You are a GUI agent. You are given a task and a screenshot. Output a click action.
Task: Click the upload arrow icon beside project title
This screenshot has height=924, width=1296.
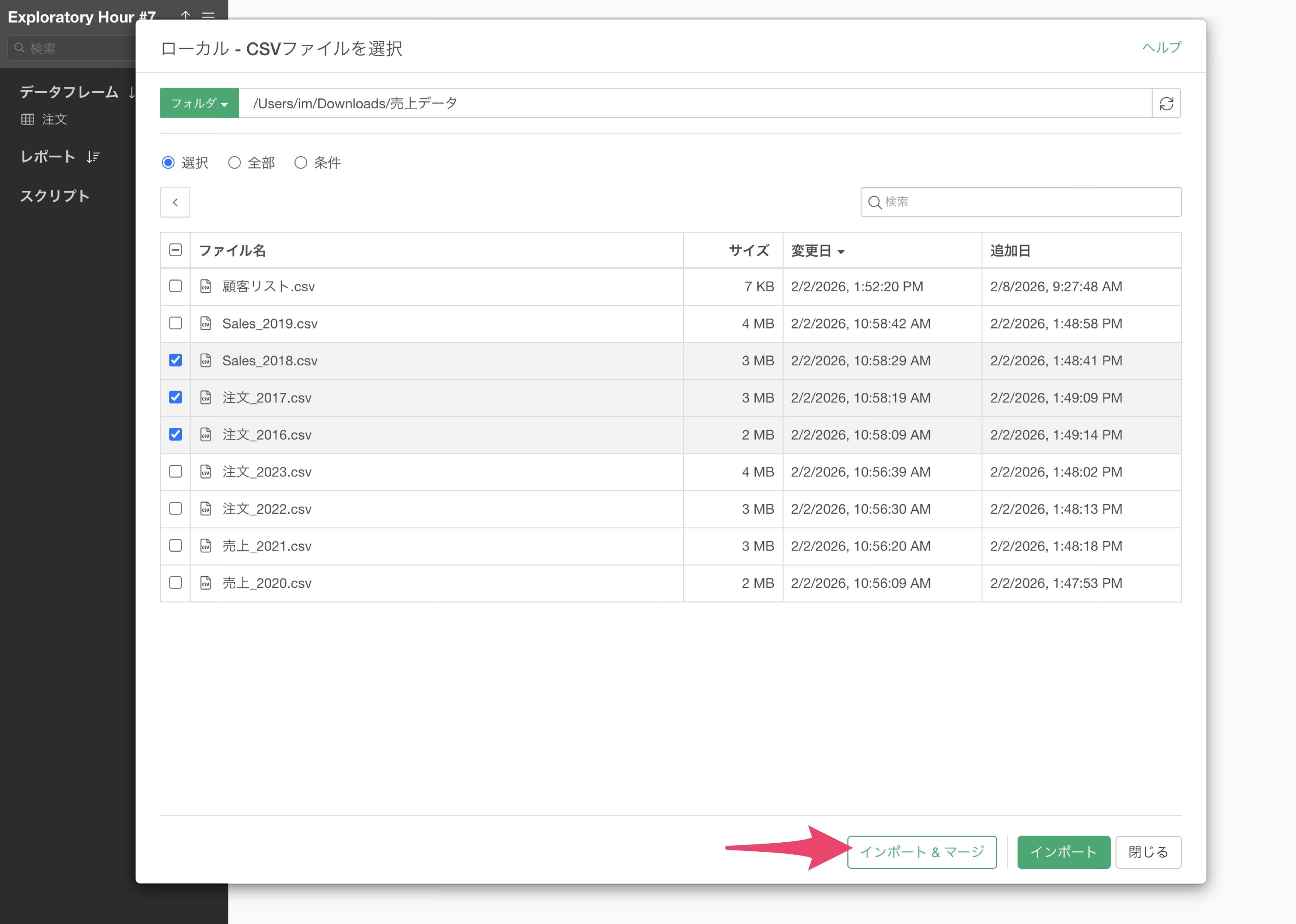186,14
